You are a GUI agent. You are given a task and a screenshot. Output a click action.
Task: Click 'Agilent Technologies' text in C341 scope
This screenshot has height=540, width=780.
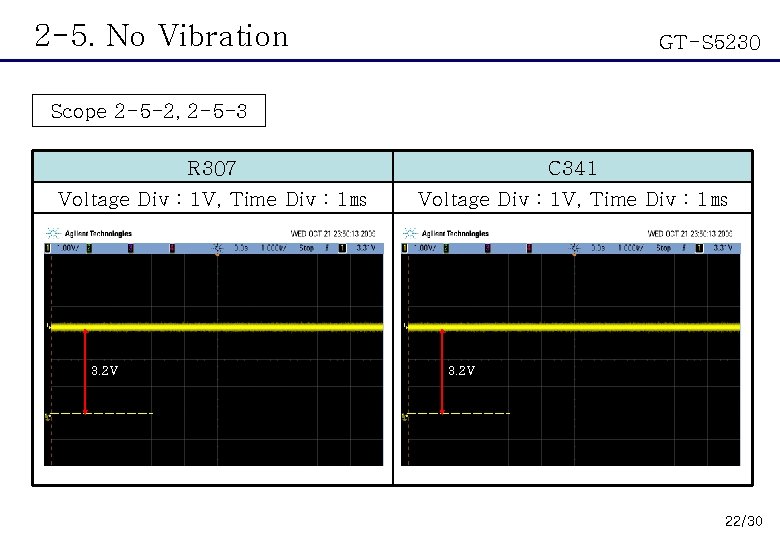click(455, 234)
